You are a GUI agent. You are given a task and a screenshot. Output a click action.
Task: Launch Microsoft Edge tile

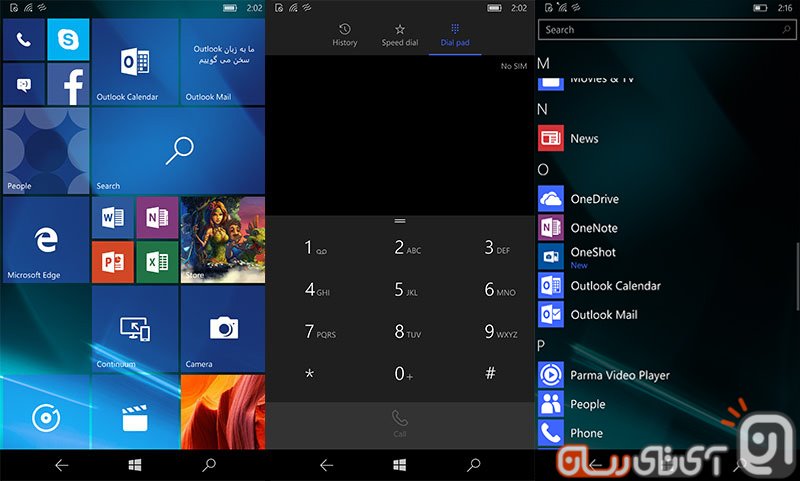tap(45, 239)
